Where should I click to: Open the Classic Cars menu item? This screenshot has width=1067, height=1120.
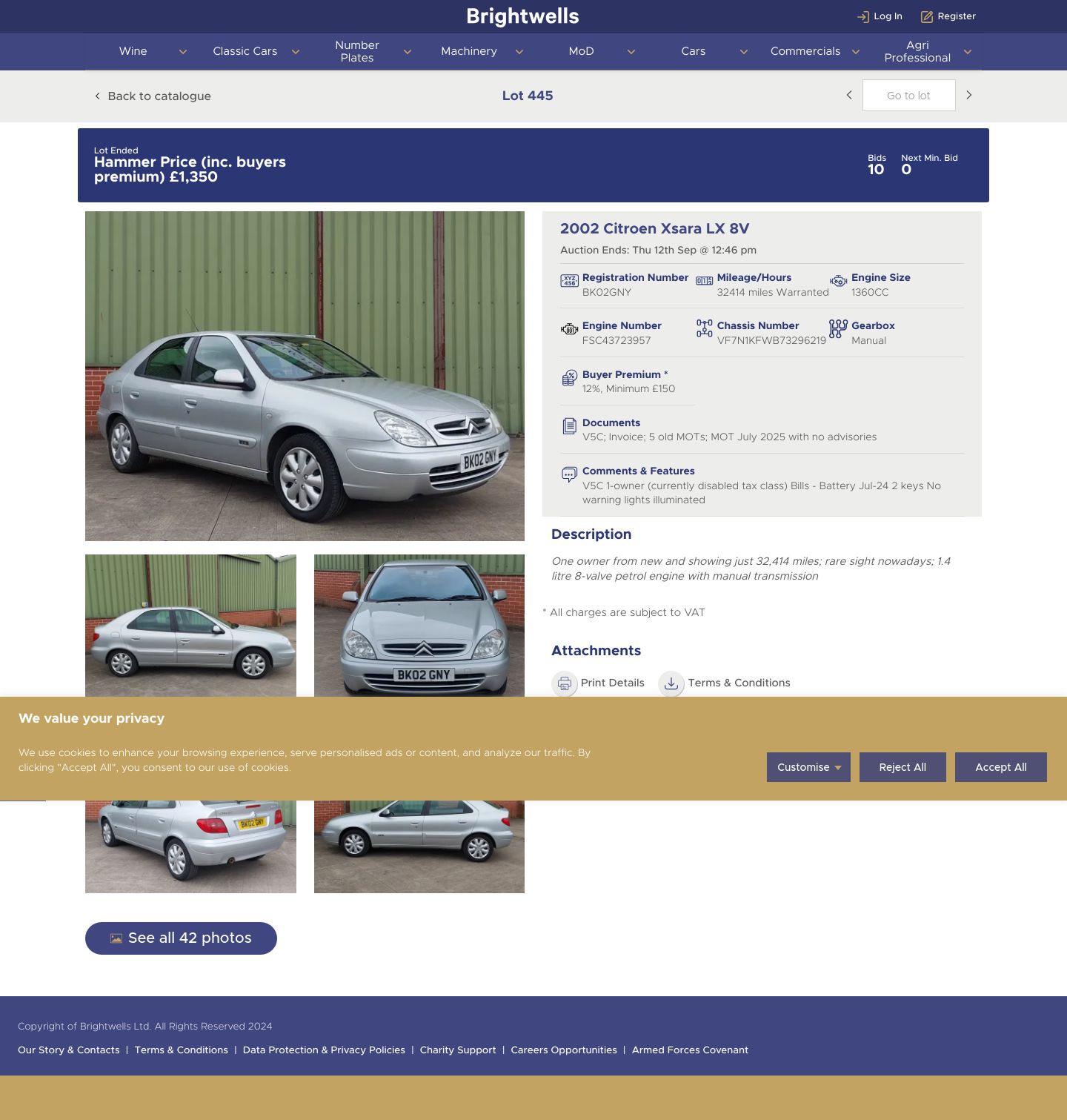(245, 51)
